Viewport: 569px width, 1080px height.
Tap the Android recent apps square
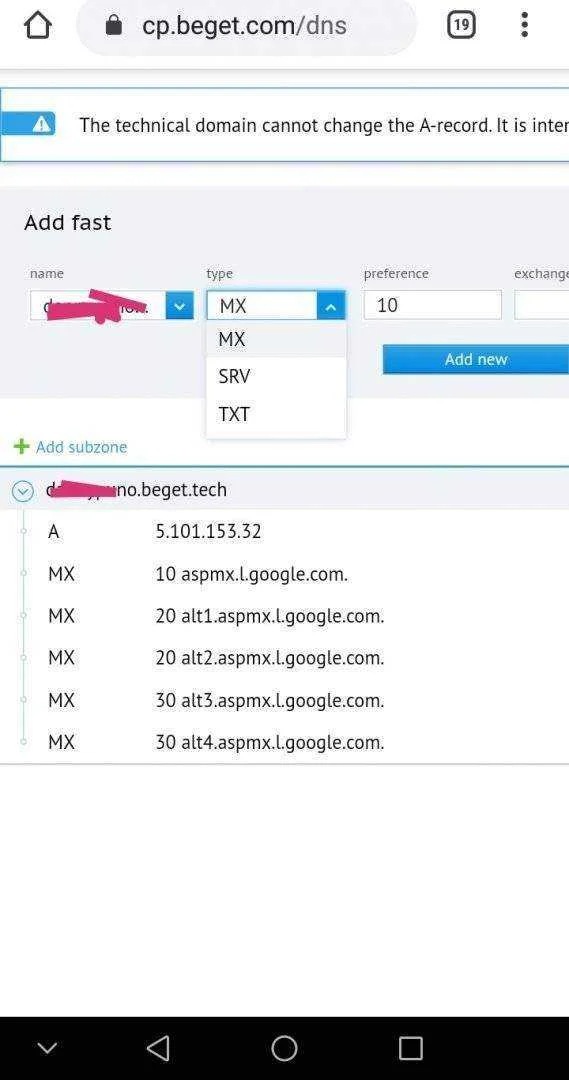[x=411, y=1048]
